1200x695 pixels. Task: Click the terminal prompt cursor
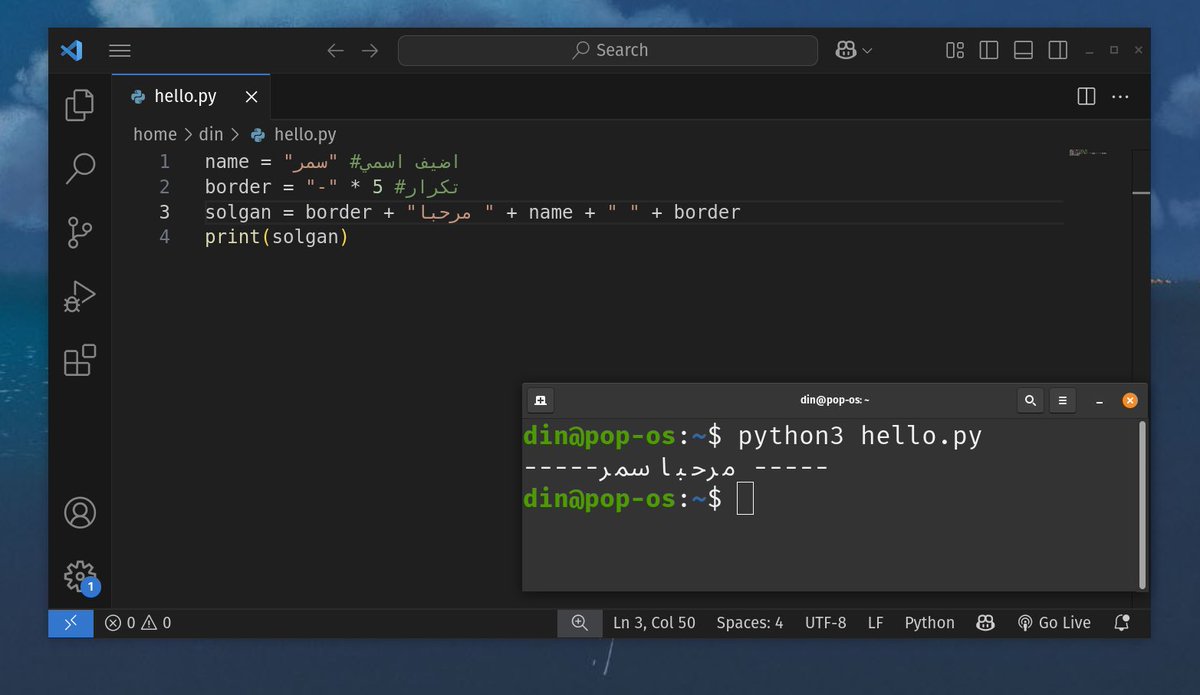click(745, 498)
